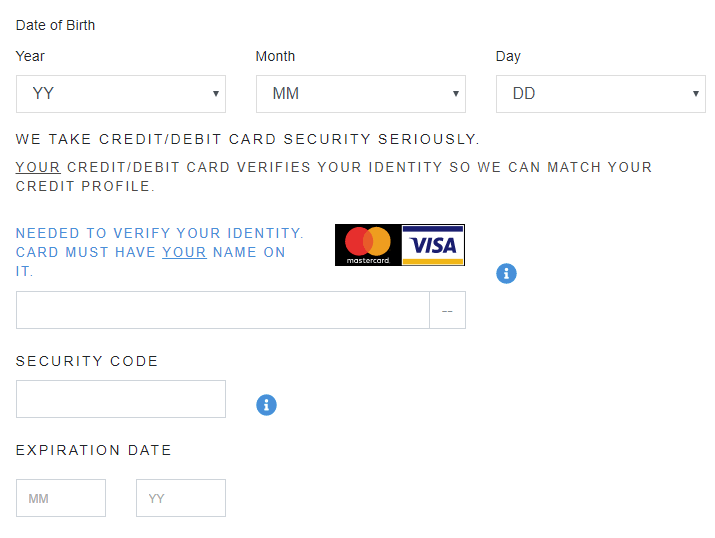
Task: Click underlined YOUR in card name notice
Action: (x=184, y=252)
